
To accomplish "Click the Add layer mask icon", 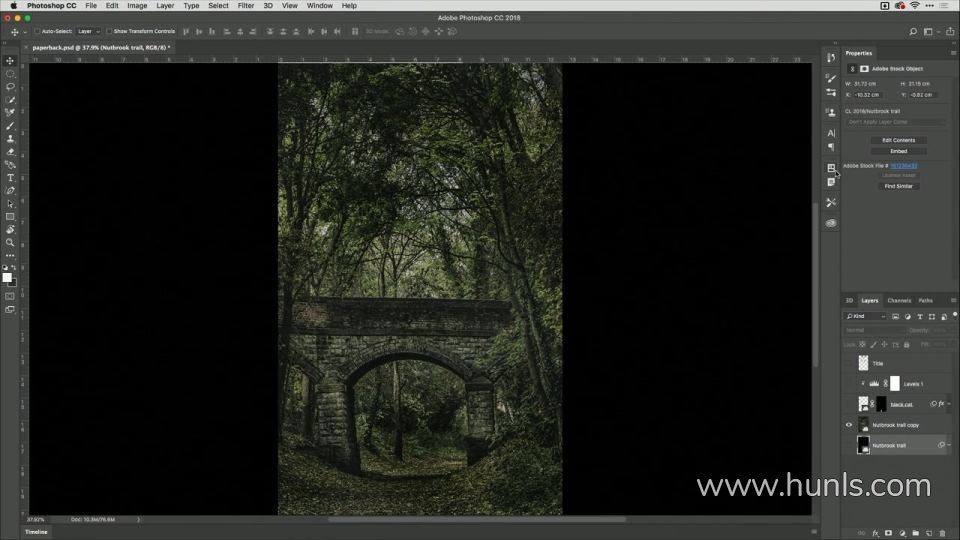I will tap(888, 533).
